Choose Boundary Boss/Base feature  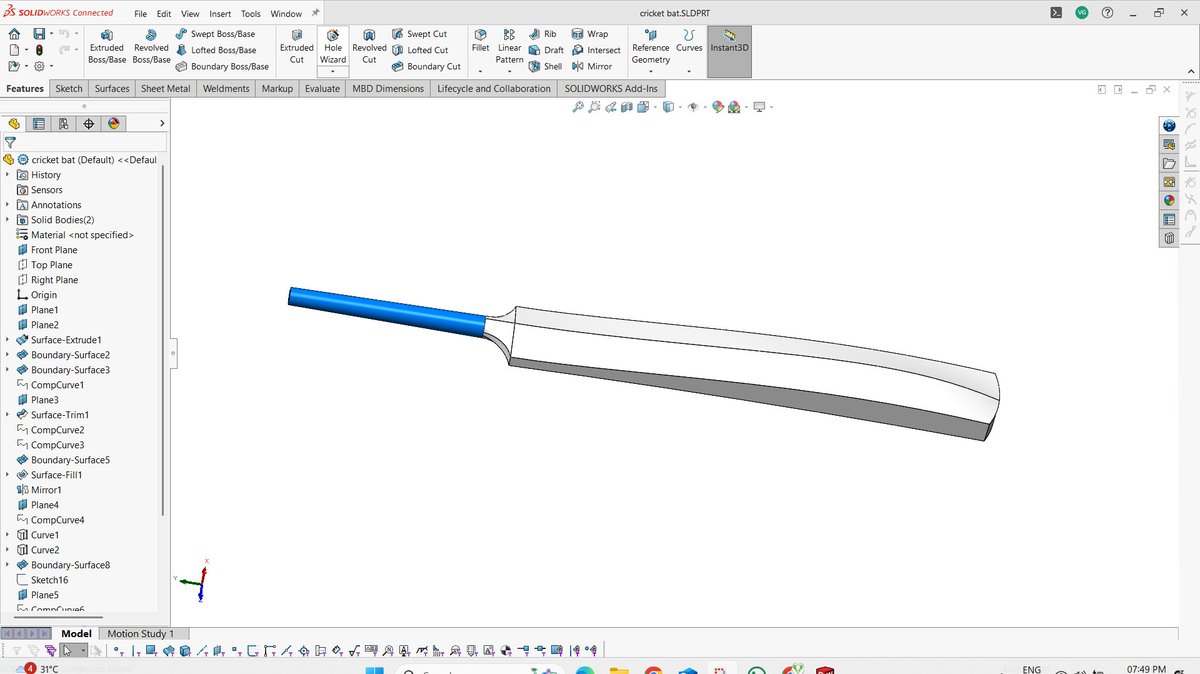coord(222,67)
